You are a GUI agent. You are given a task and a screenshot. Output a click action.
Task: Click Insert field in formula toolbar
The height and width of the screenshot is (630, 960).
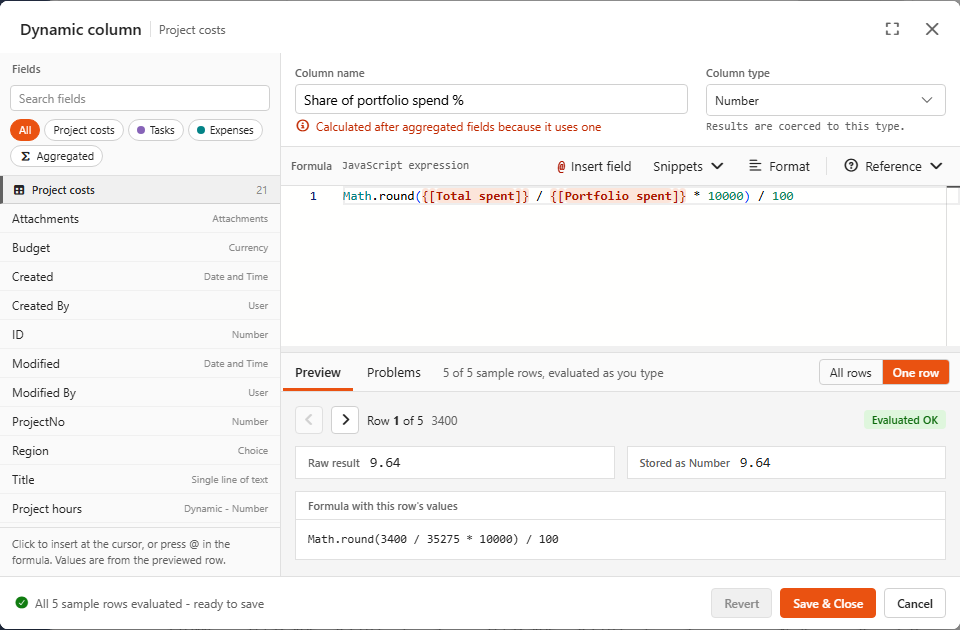pos(594,166)
